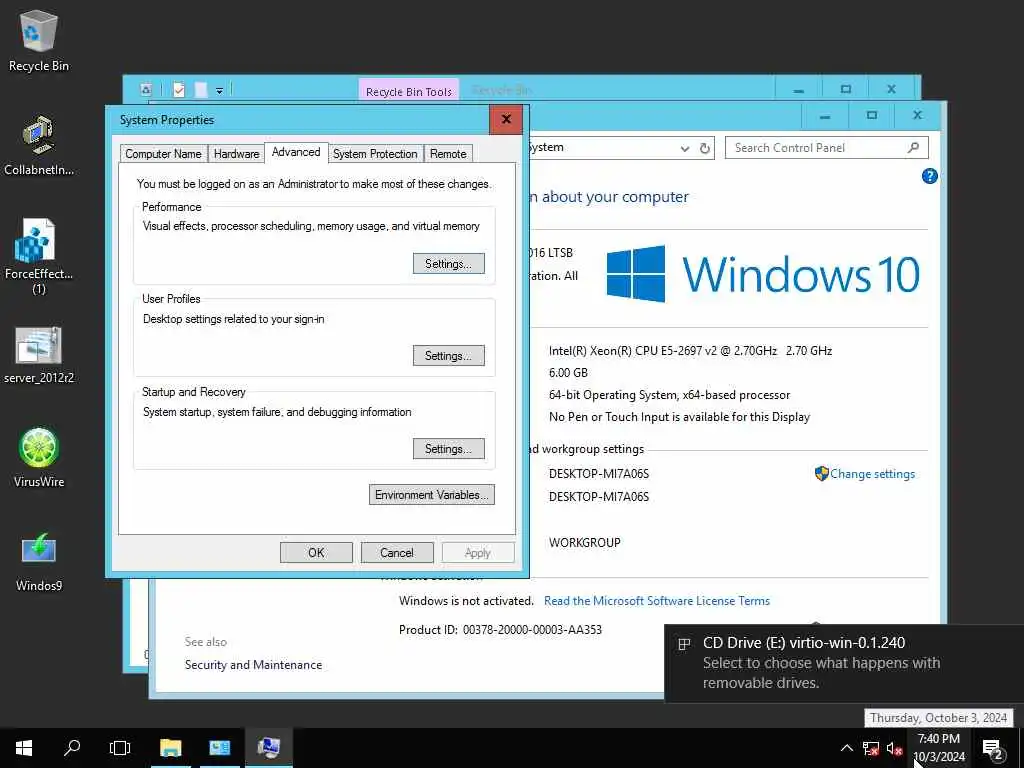Close System Properties with the red X
The height and width of the screenshot is (768, 1024).
pos(506,120)
